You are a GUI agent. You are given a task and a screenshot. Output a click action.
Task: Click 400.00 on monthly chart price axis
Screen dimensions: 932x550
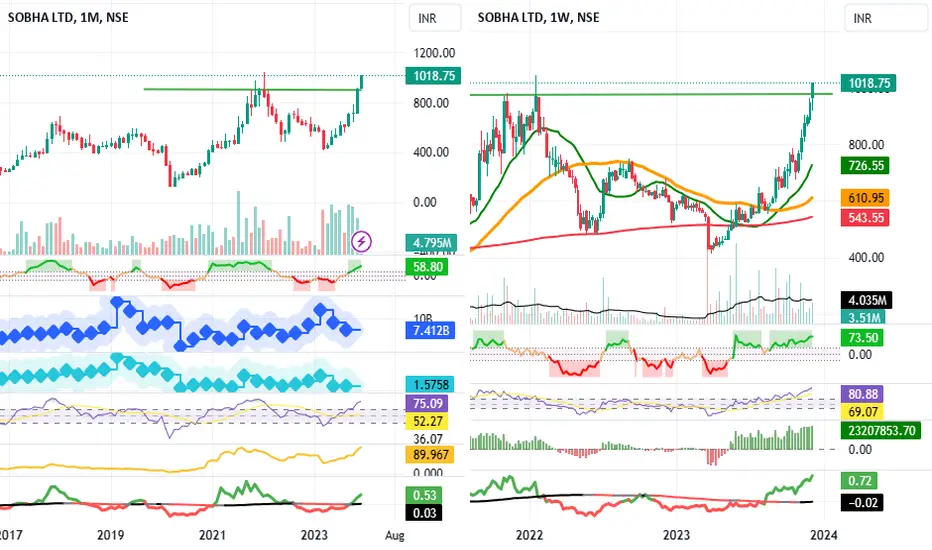tap(432, 152)
